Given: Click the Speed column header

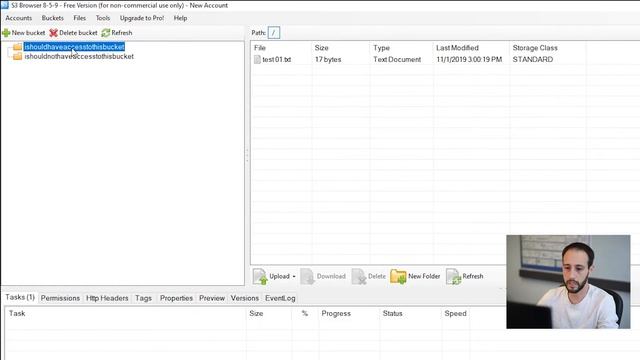Looking at the screenshot, I should point(456,313).
